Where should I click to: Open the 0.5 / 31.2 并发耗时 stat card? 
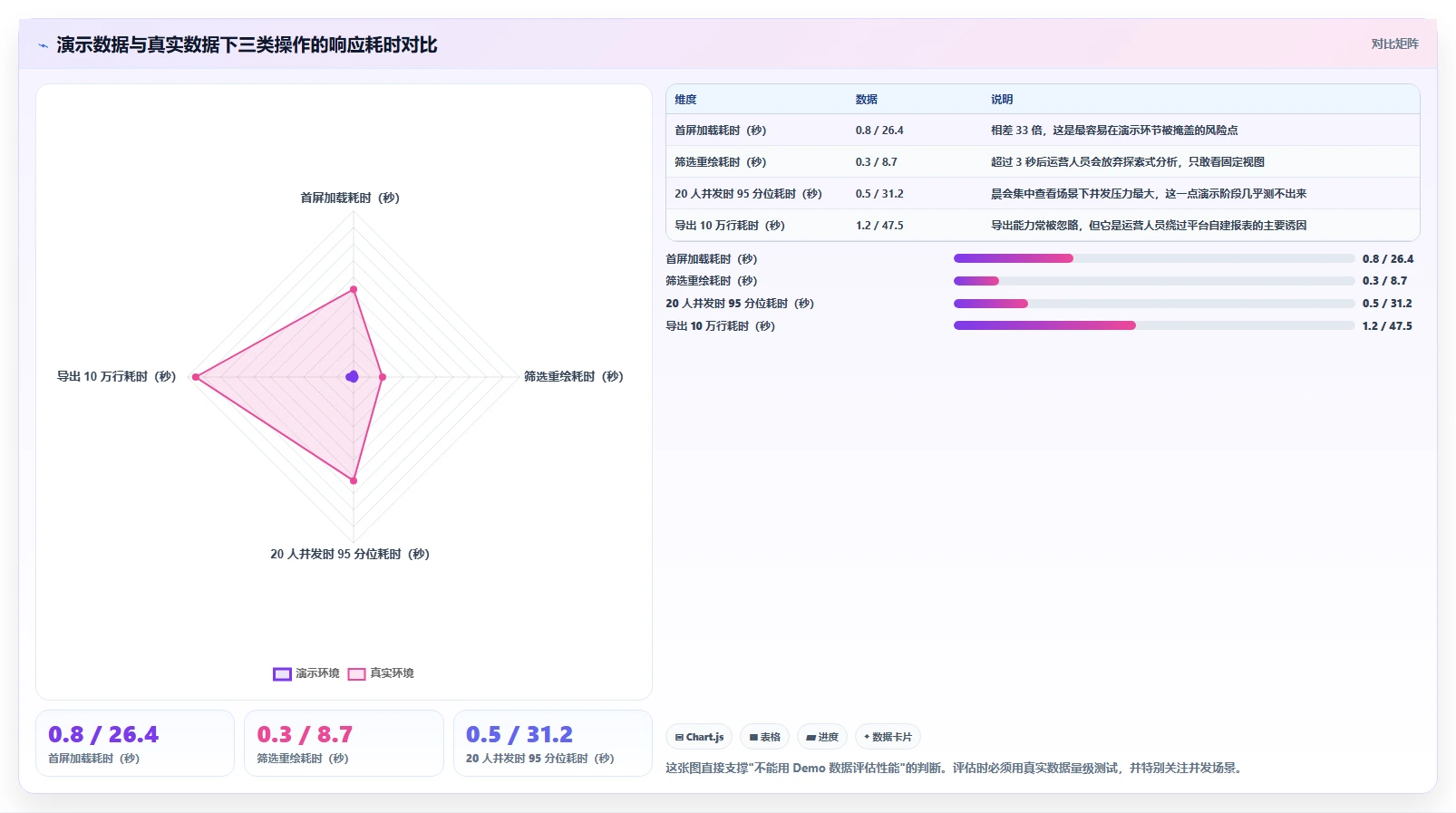(553, 743)
